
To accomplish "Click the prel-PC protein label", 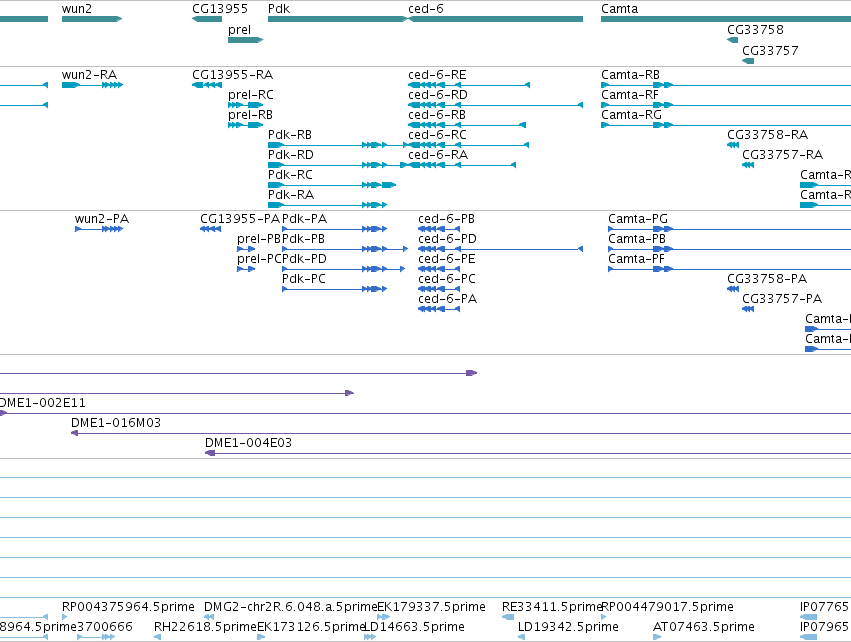I will coord(259,259).
